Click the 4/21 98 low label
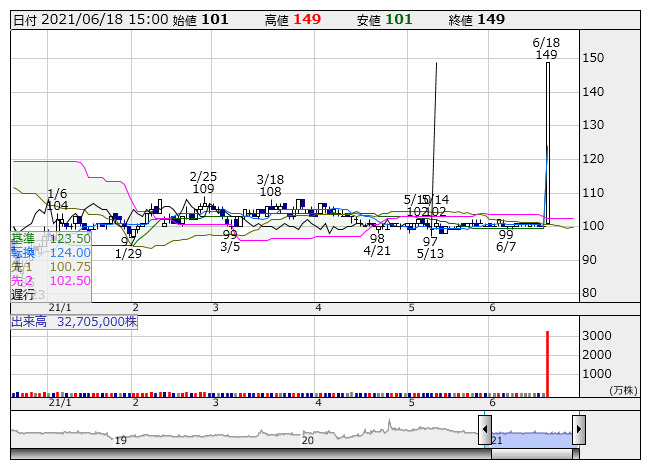Image resolution: width=653 pixels, height=470 pixels. 377,245
